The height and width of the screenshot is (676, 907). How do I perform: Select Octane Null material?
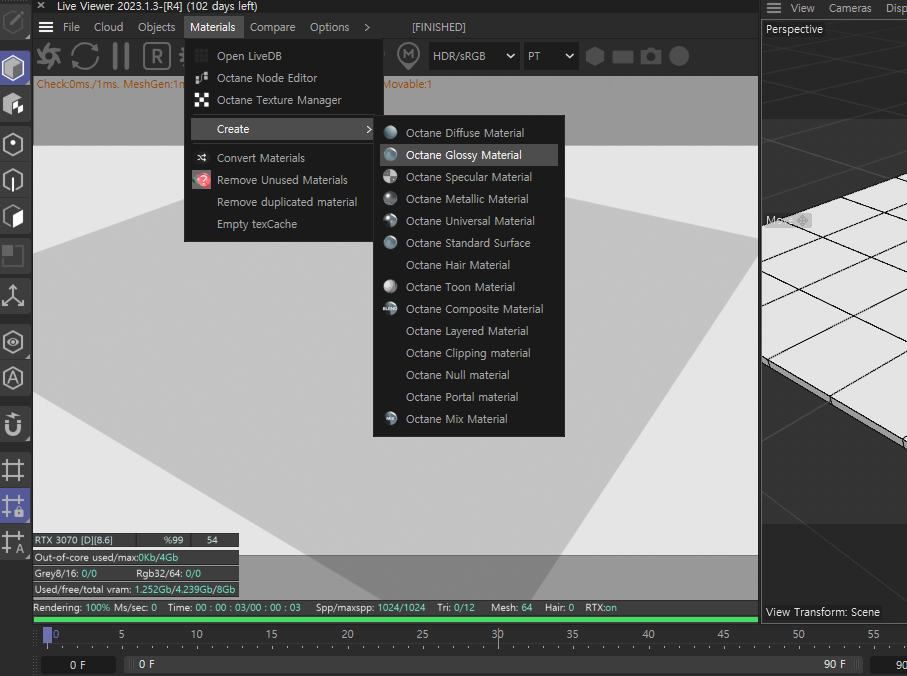pos(469,375)
